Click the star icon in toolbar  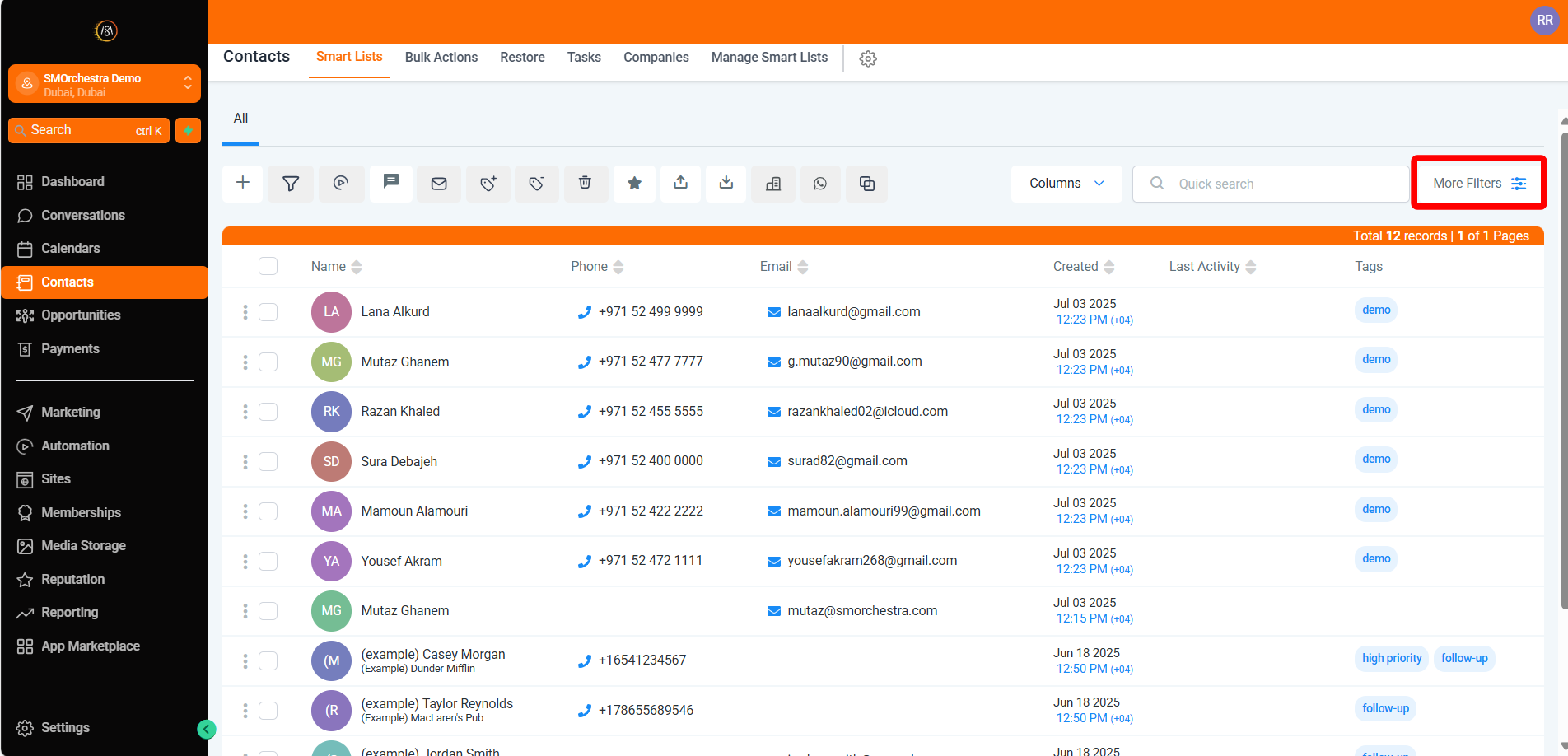pos(634,184)
